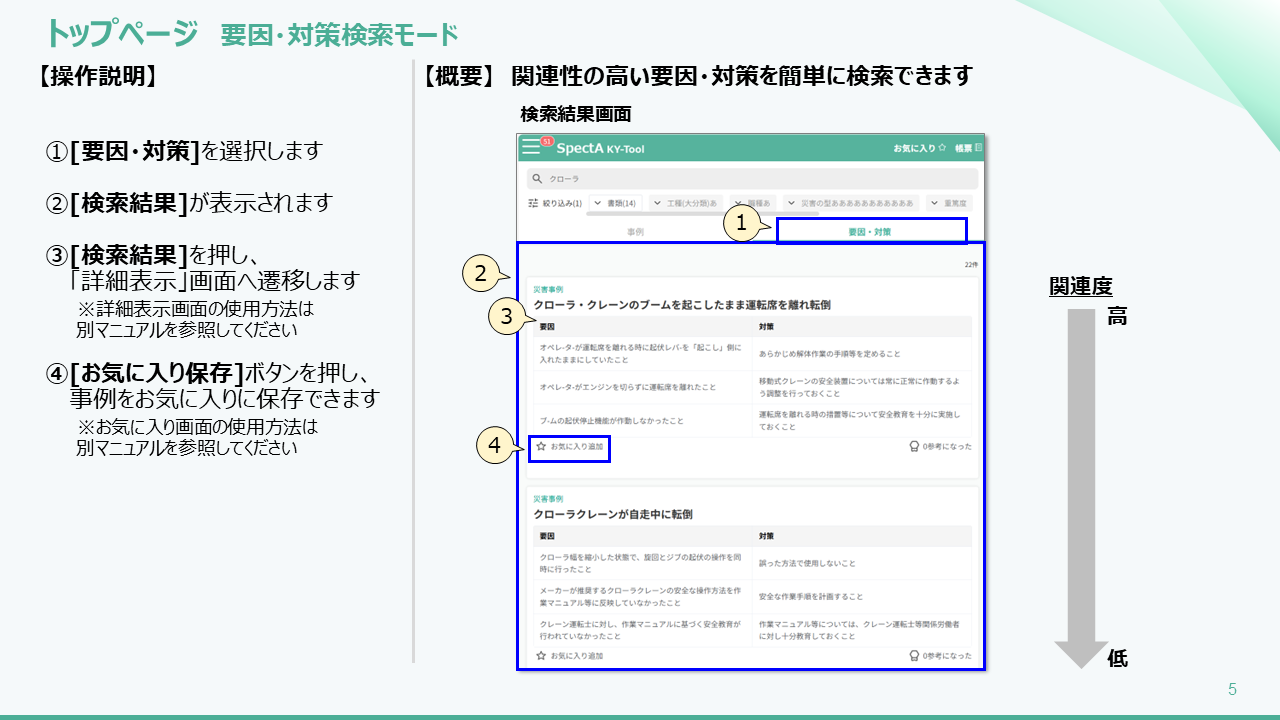Click the star icon on first result card
Image resolution: width=1280 pixels, height=720 pixels.
[541, 447]
